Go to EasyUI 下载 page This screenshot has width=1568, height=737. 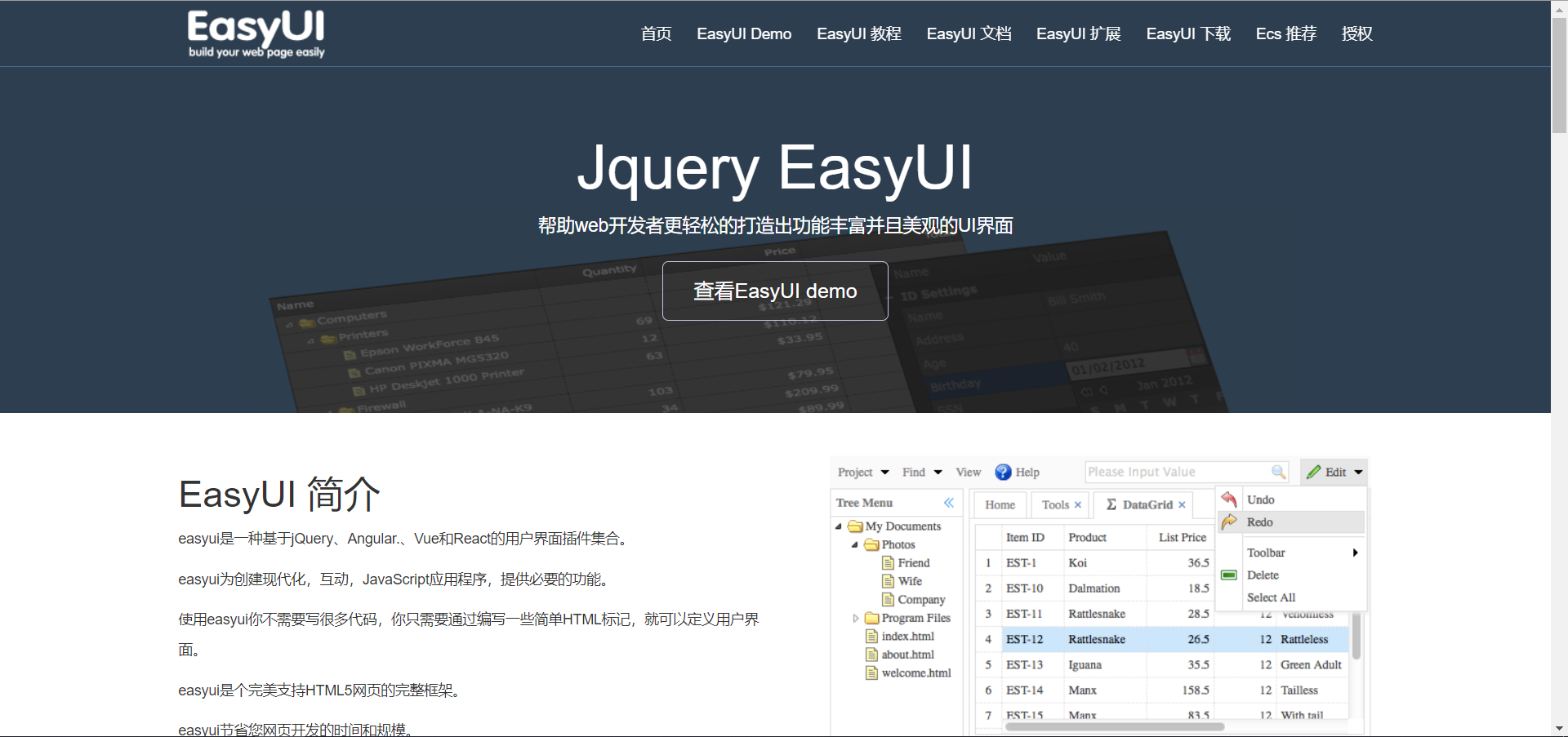point(1188,33)
